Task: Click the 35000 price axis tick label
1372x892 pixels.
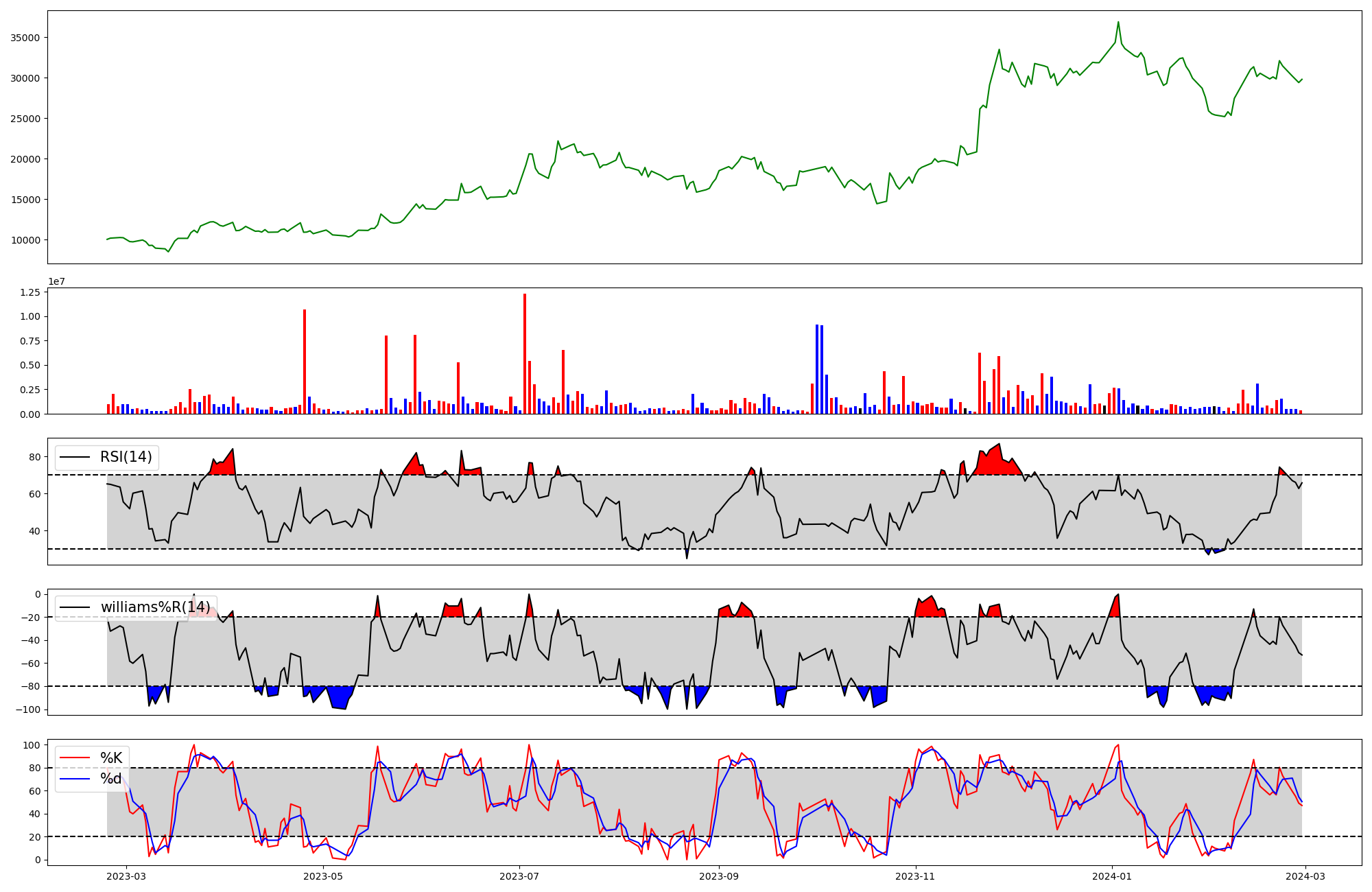Action: 25,38
